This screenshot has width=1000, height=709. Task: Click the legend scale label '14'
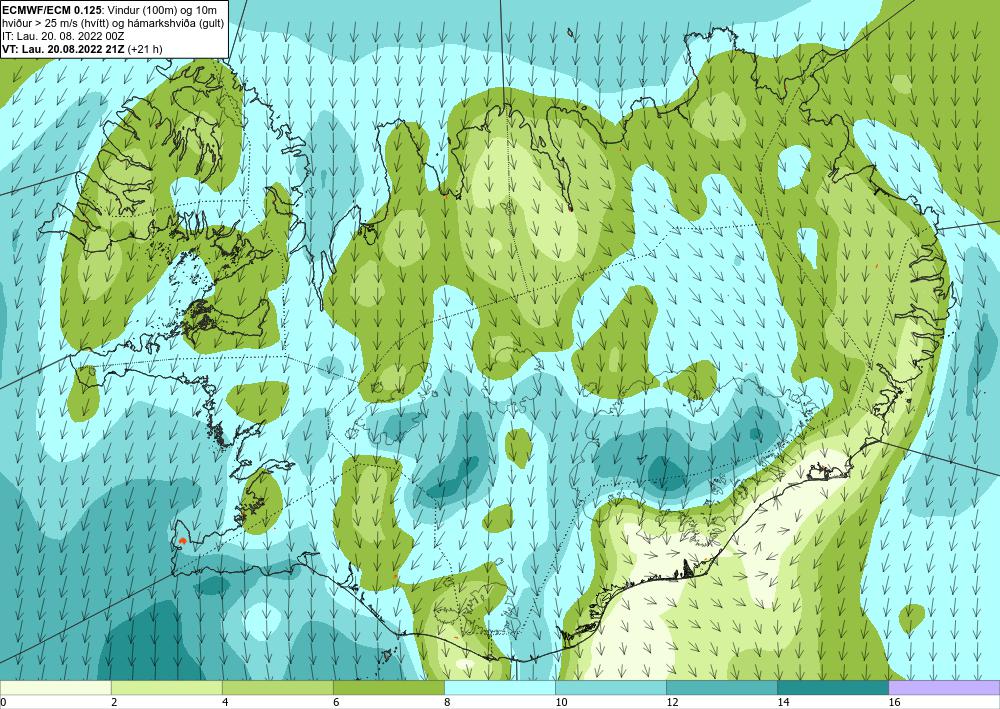click(x=783, y=702)
